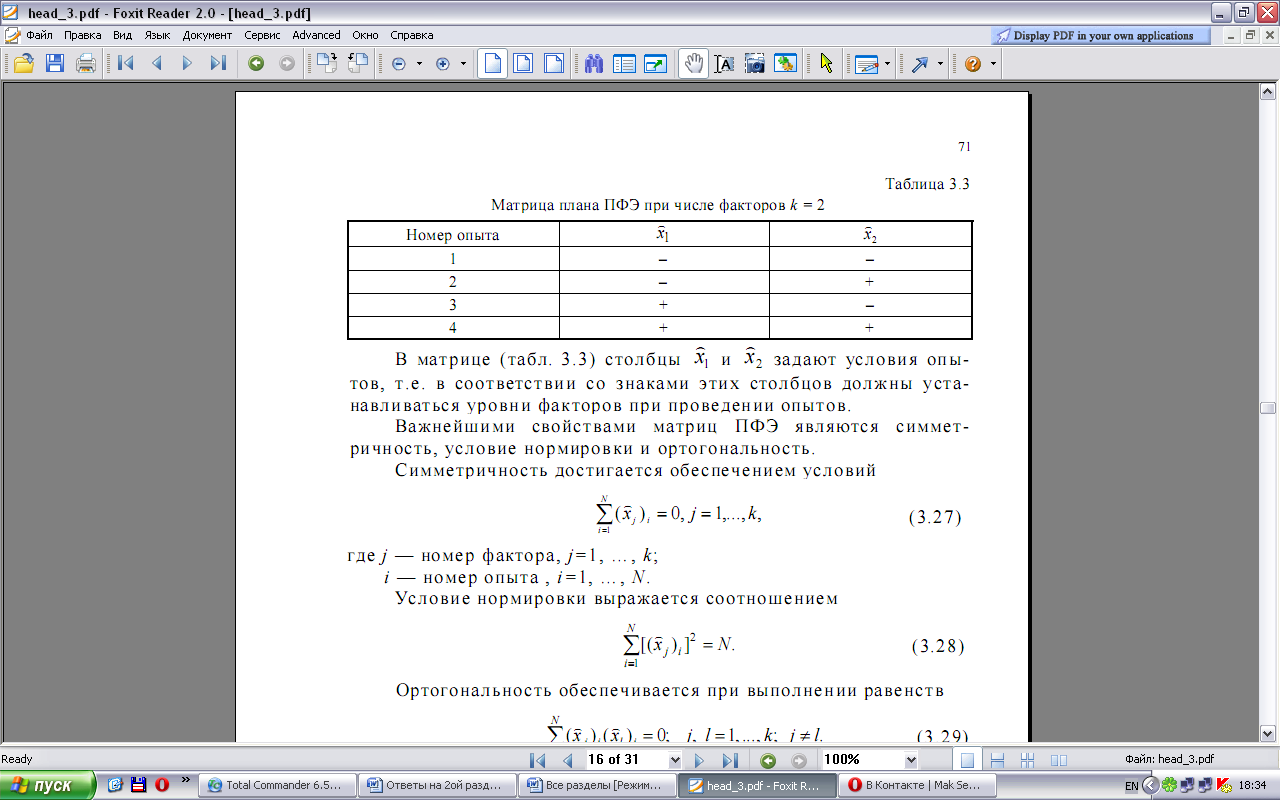Click the Windows пуск start button
The height and width of the screenshot is (800, 1280).
48,785
